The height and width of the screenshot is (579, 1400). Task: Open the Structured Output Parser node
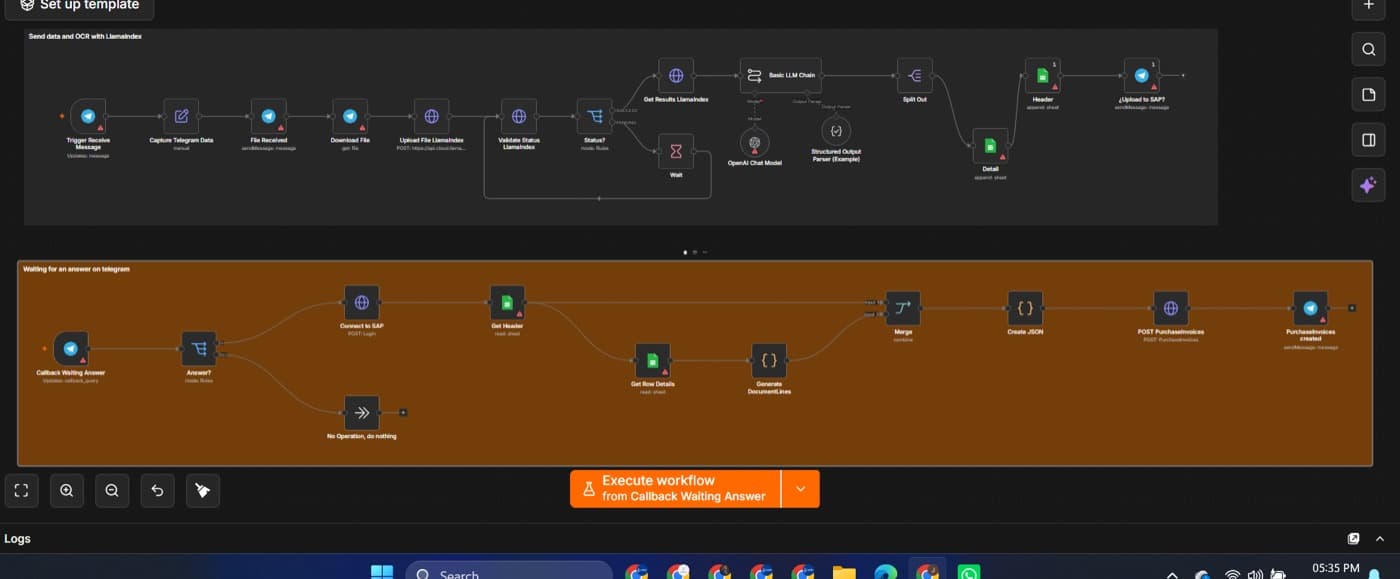[x=836, y=131]
